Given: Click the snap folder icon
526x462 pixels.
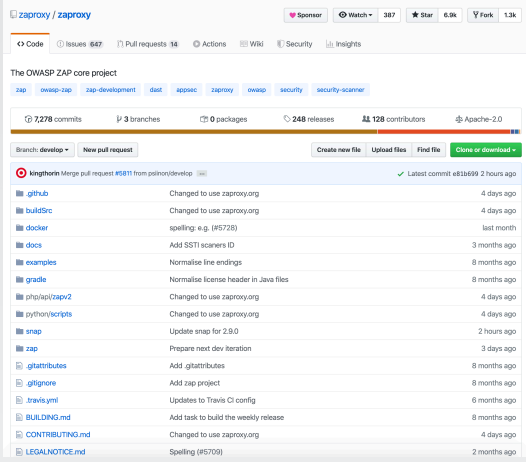Looking at the screenshot, I should (19, 331).
